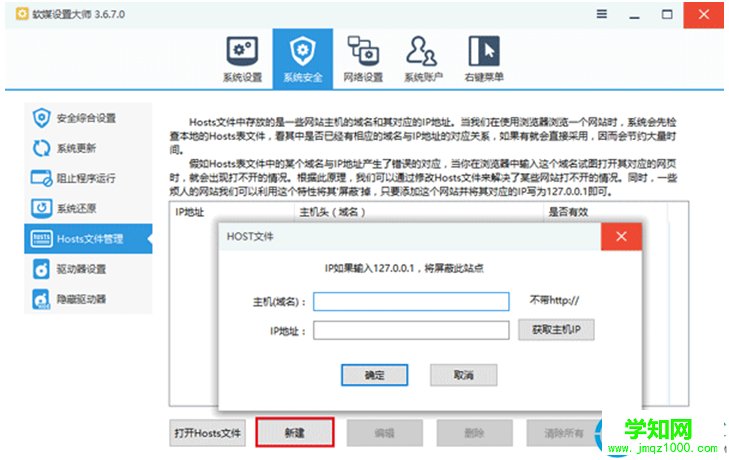Screen dimensions: 729x460
Task: Open the 系统设置 top tab icon
Action: (242, 52)
